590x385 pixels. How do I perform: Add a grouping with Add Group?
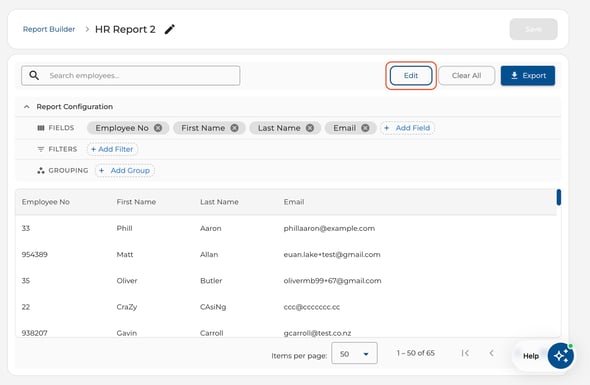[125, 170]
